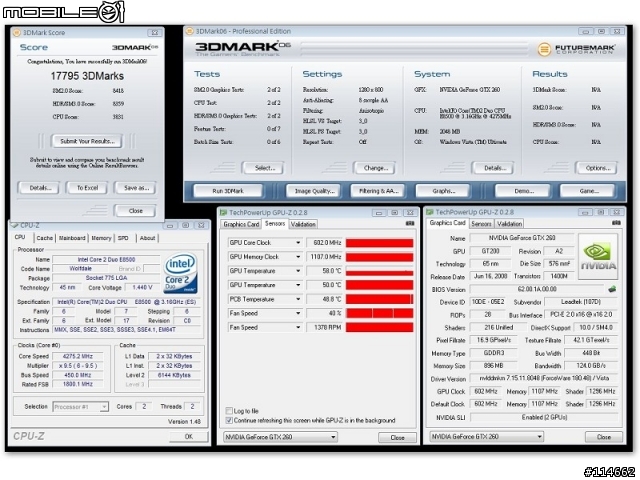Open the GPU Temperature 58.0 °C sensor dropdown
The image size is (640, 480).
pyautogui.click(x=298, y=271)
